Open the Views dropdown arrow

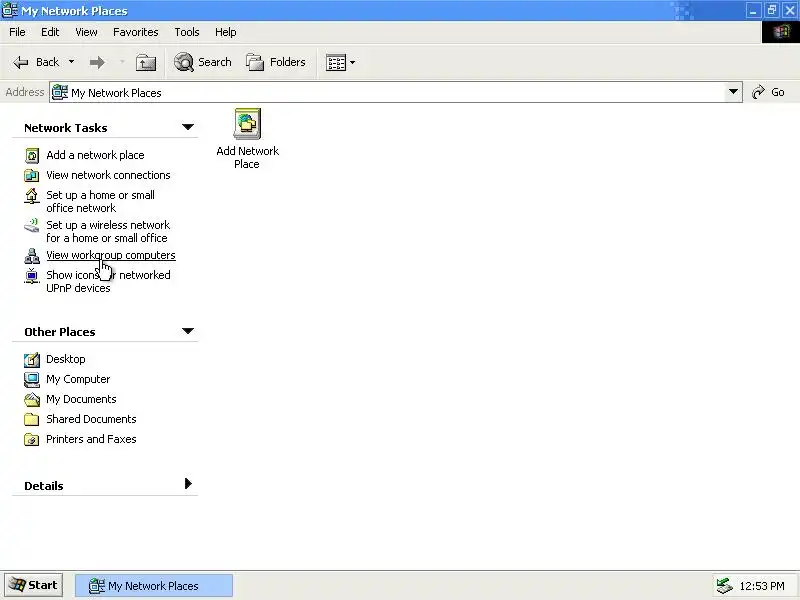coord(353,63)
